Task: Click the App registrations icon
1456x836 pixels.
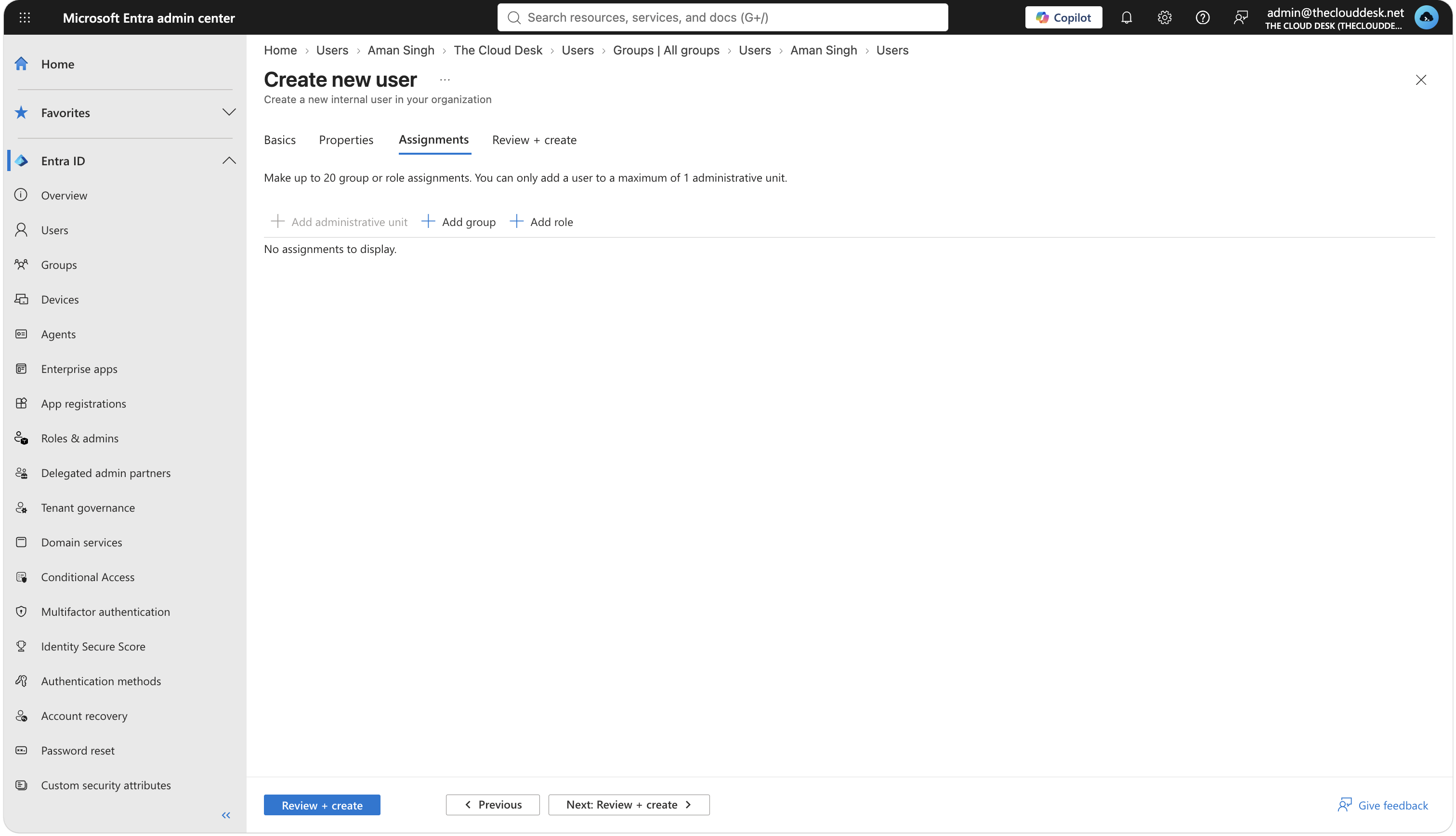Action: pos(21,403)
